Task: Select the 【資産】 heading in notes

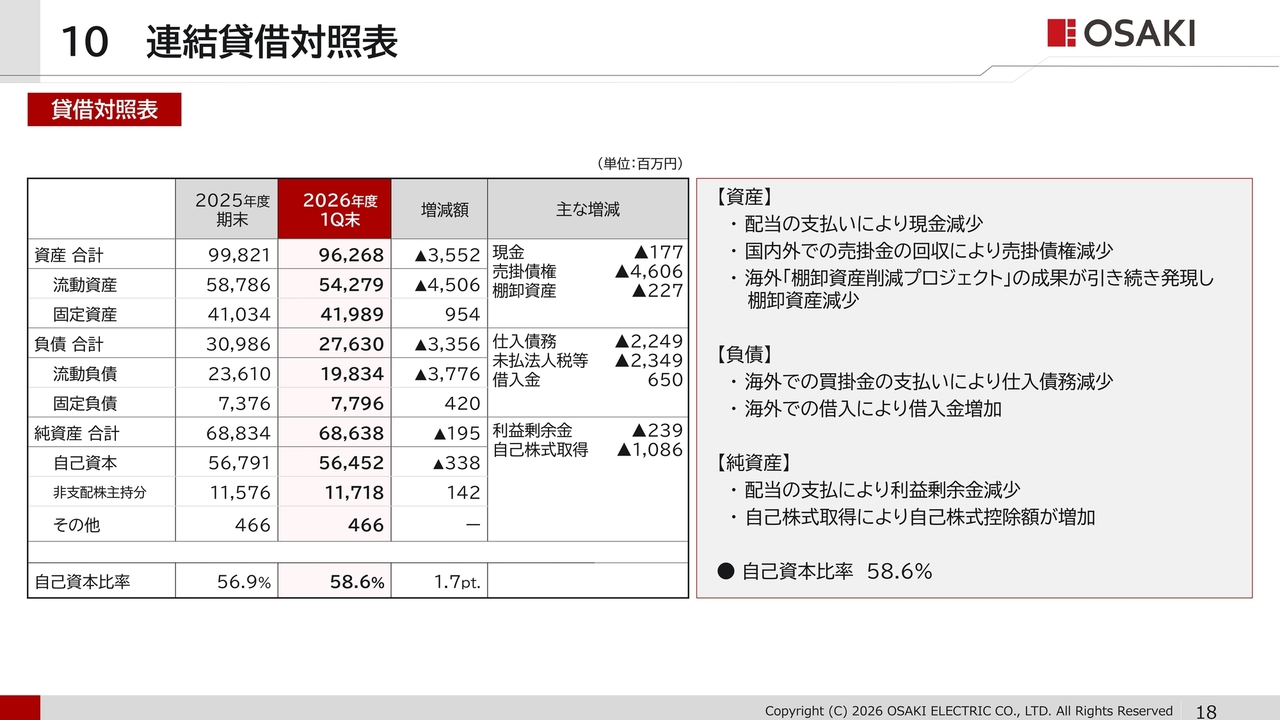Action: pyautogui.click(x=745, y=196)
